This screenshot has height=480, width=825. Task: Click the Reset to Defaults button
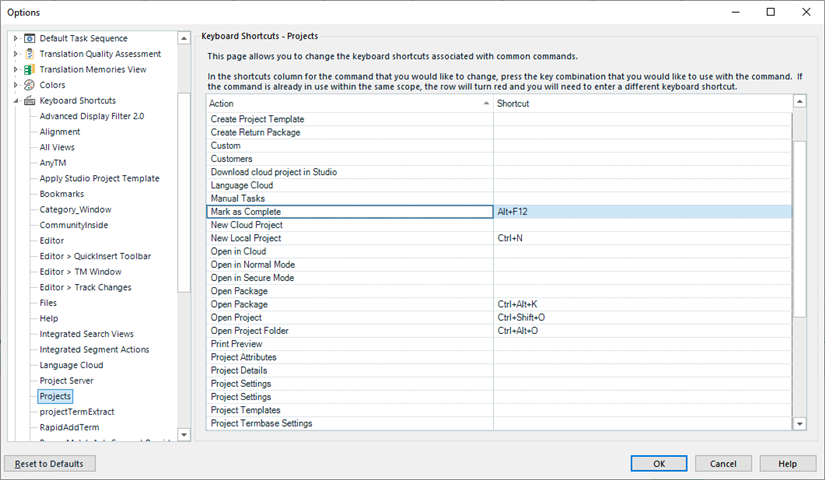click(x=49, y=464)
